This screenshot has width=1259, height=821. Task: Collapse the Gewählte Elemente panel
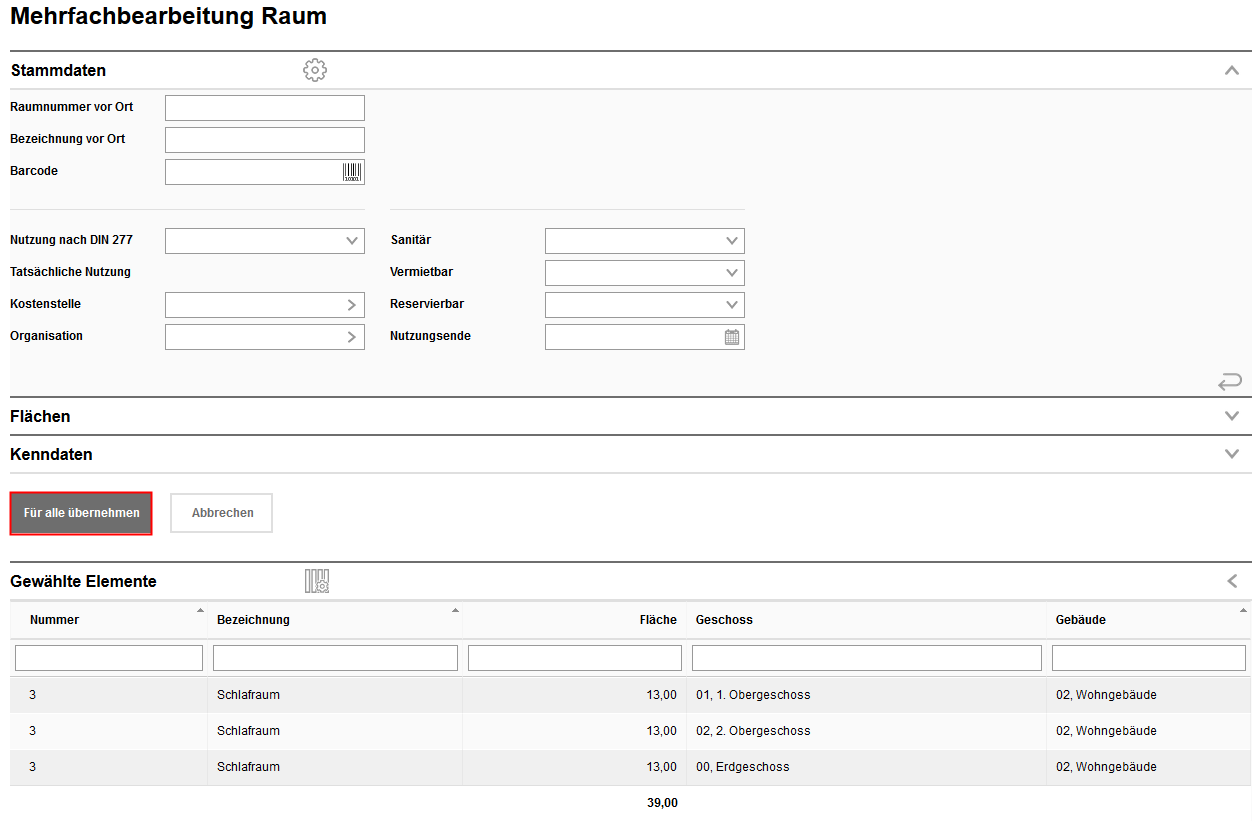pos(1232,581)
